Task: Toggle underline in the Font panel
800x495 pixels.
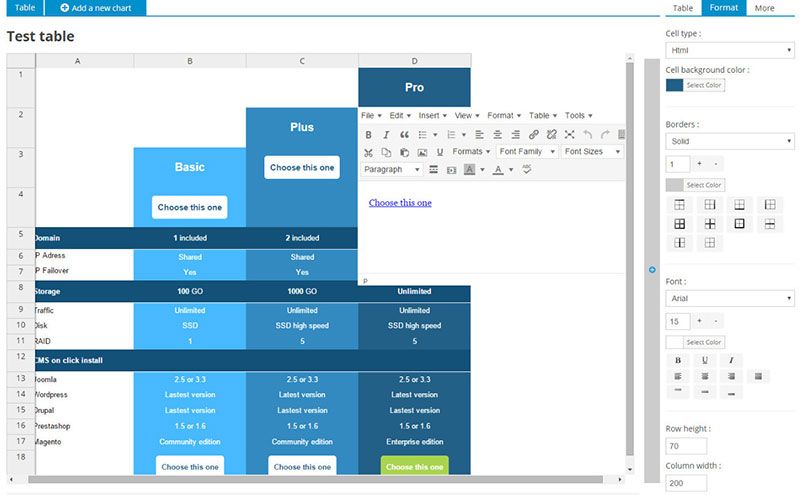Action: click(x=705, y=360)
